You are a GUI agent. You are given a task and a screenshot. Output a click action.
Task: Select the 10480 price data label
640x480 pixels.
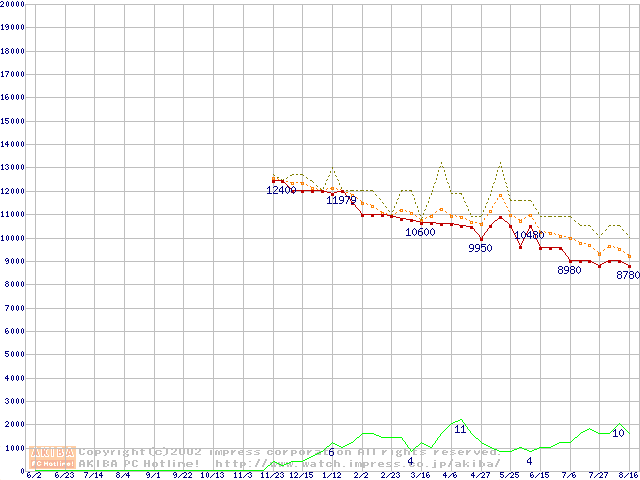tap(529, 235)
